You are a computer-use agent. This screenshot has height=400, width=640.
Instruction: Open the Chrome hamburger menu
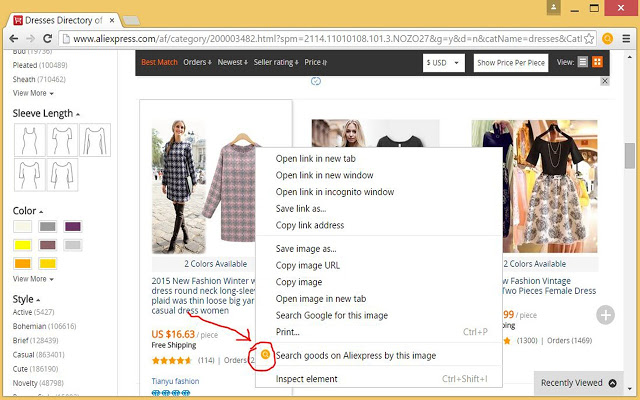point(625,39)
